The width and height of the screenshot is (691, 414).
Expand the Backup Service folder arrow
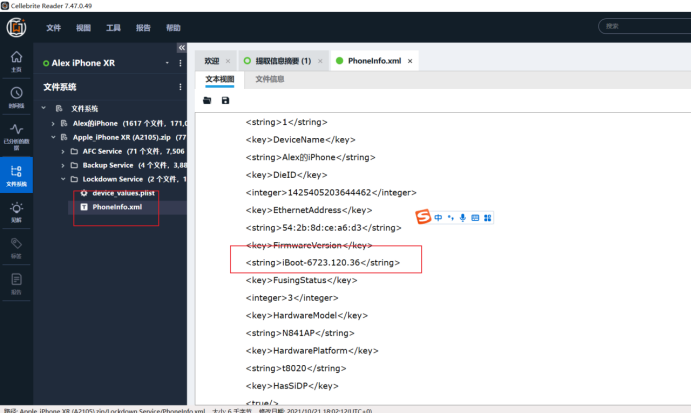(63, 165)
